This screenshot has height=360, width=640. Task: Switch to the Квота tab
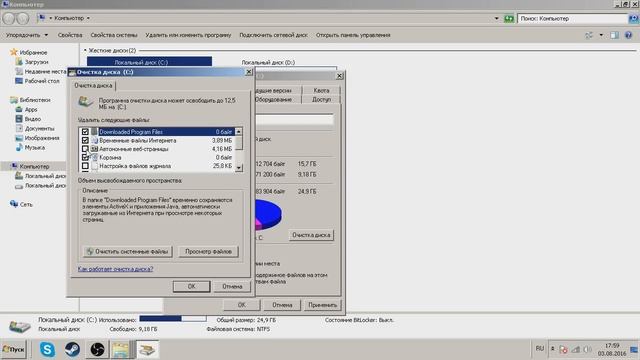tap(321, 90)
